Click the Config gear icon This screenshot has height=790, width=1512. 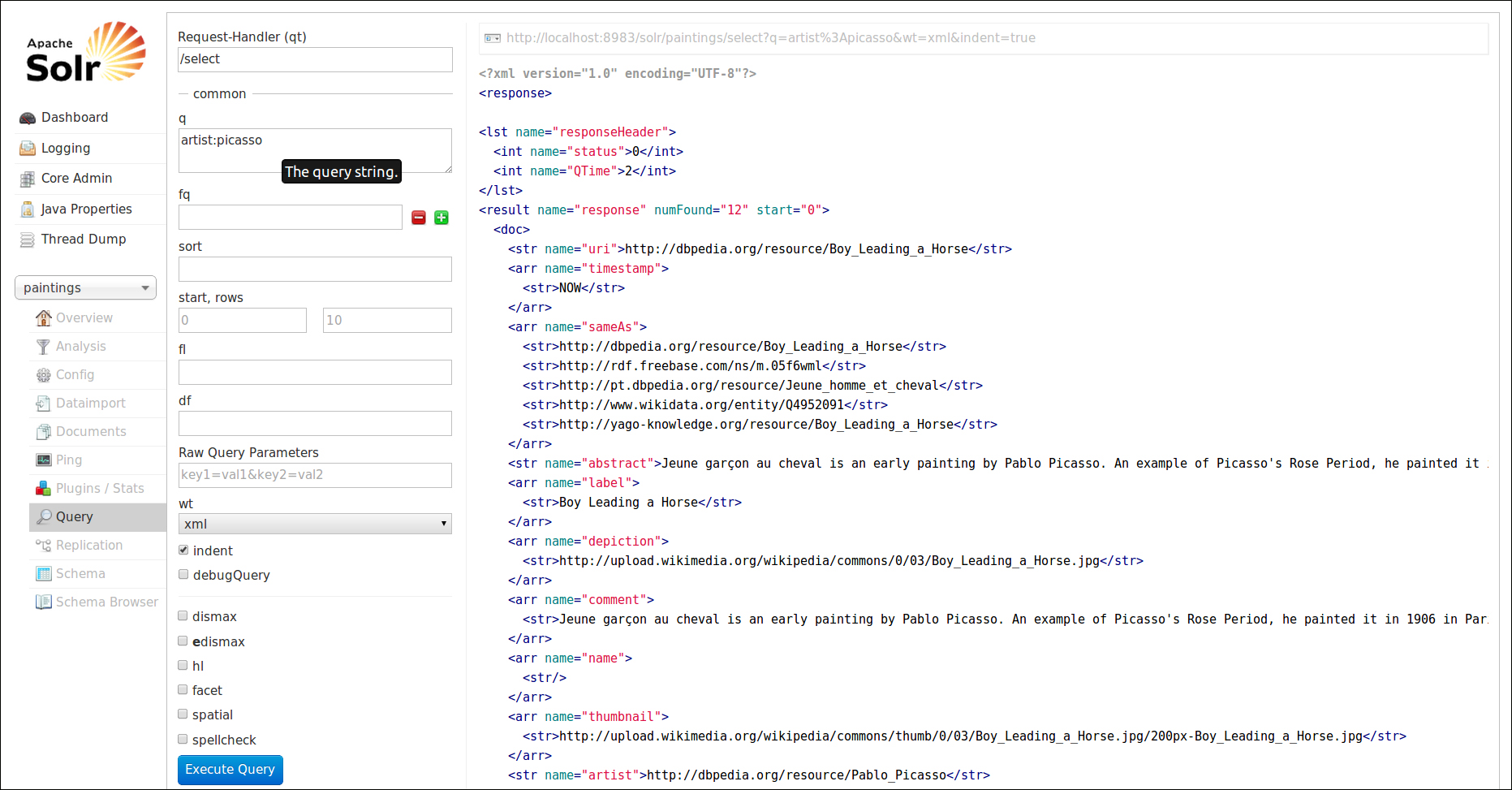tap(44, 375)
